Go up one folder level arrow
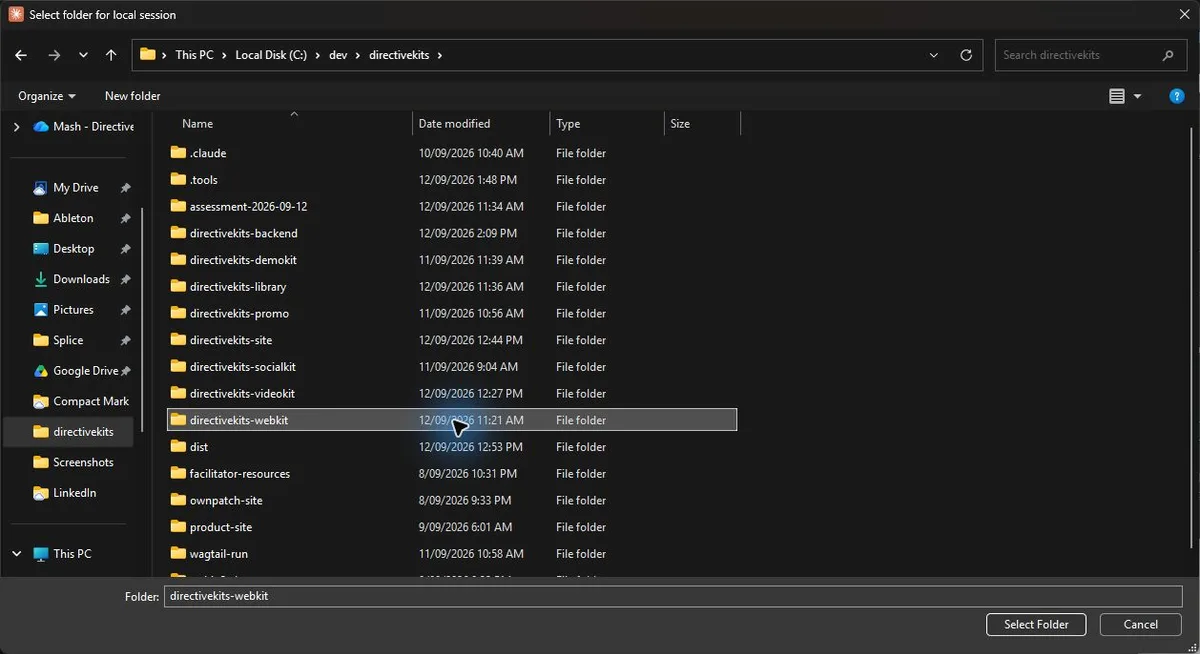Viewport: 1200px width, 654px height. click(111, 55)
